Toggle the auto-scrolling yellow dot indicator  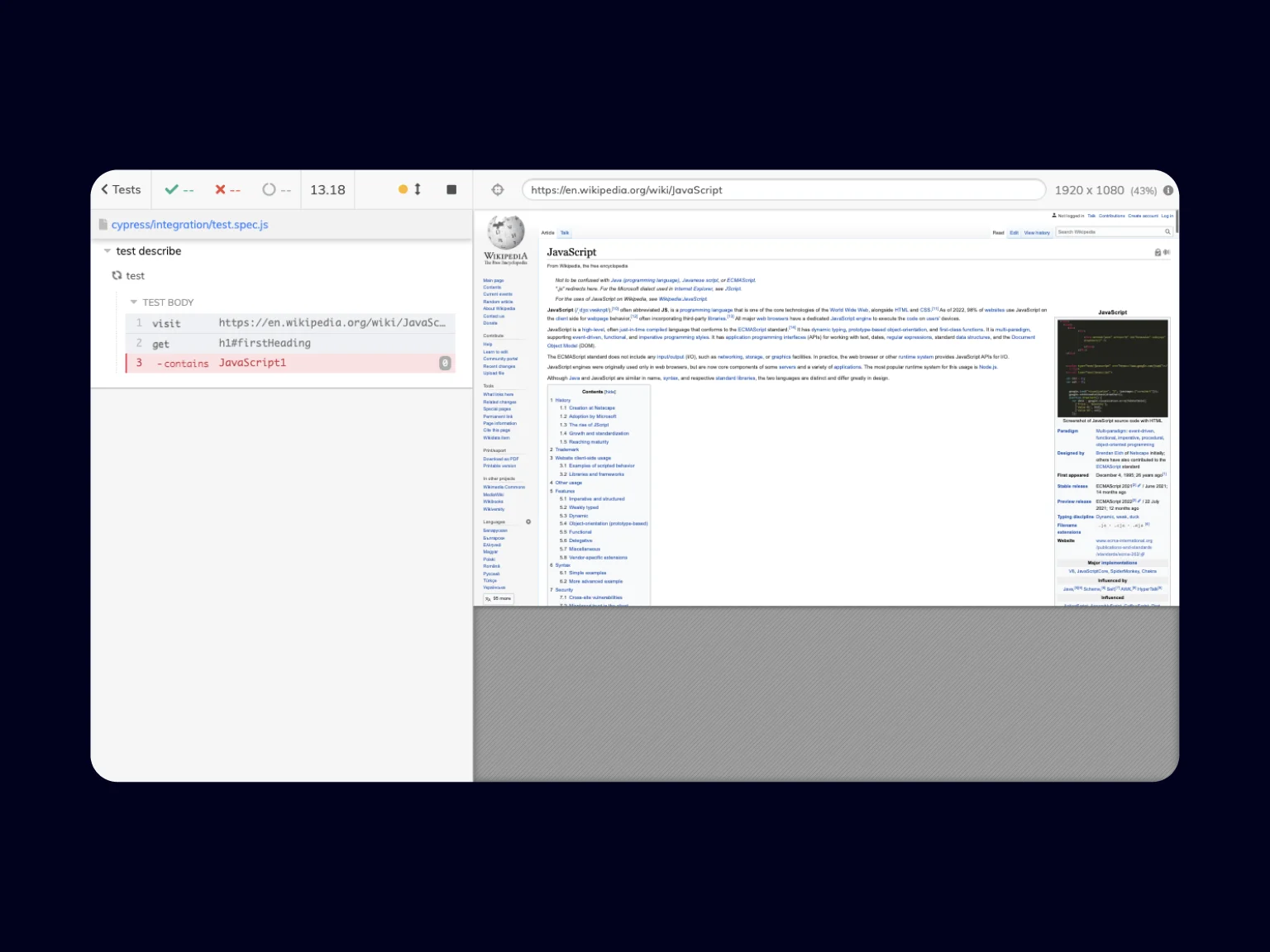click(403, 189)
